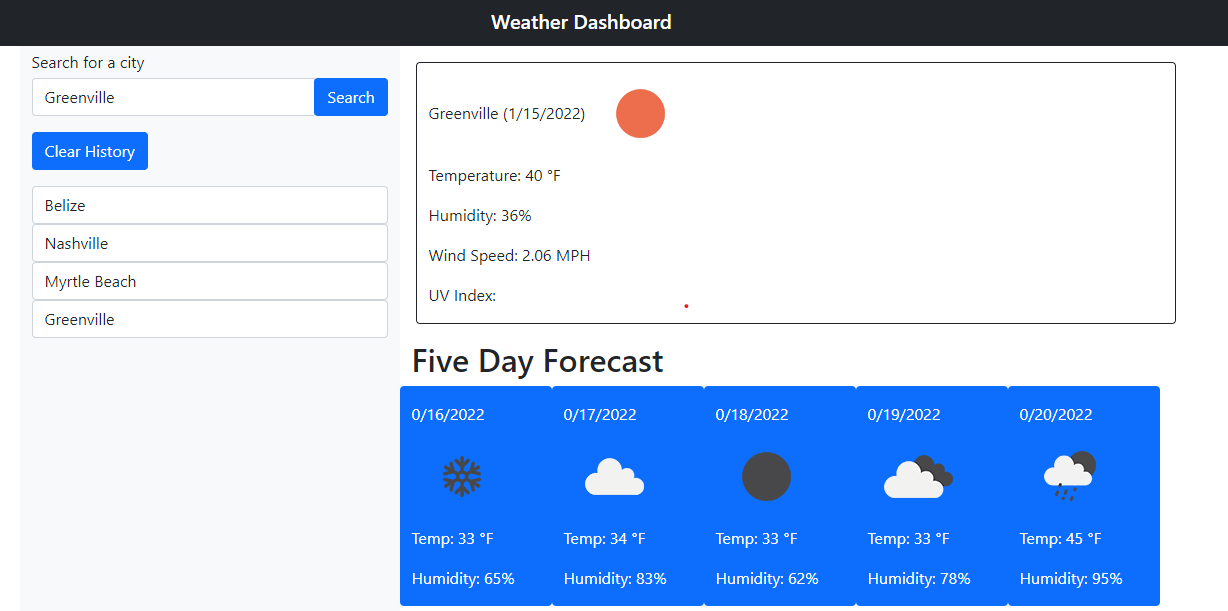Click the Humidity: 36% line
Image resolution: width=1228 pixels, height=611 pixels.
click(480, 216)
